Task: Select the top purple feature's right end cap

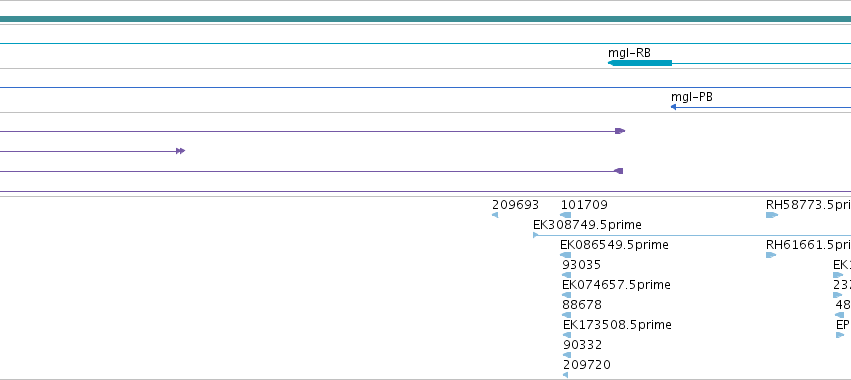Action: 620,131
